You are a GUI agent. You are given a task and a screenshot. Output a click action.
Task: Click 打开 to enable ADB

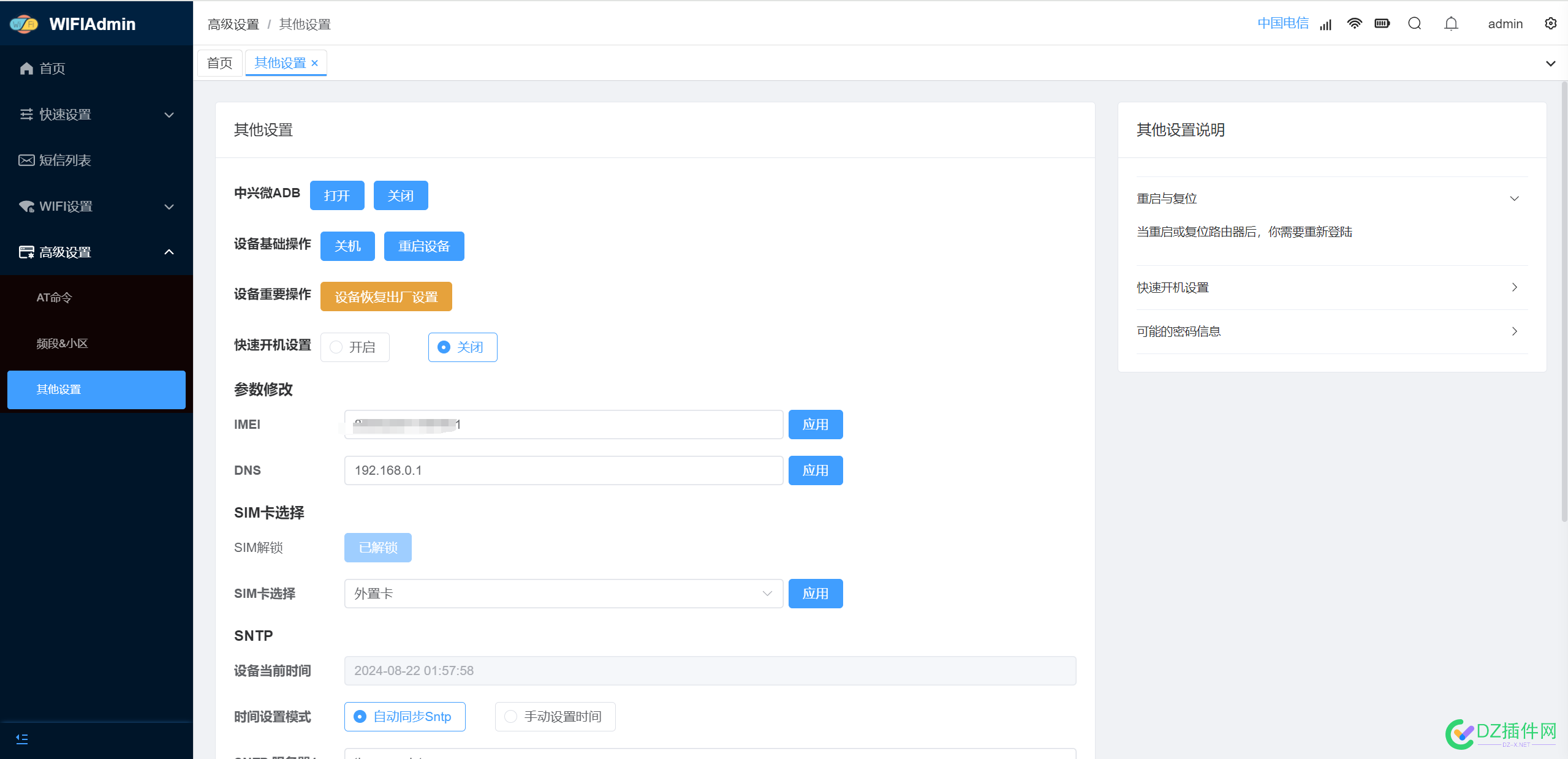337,195
